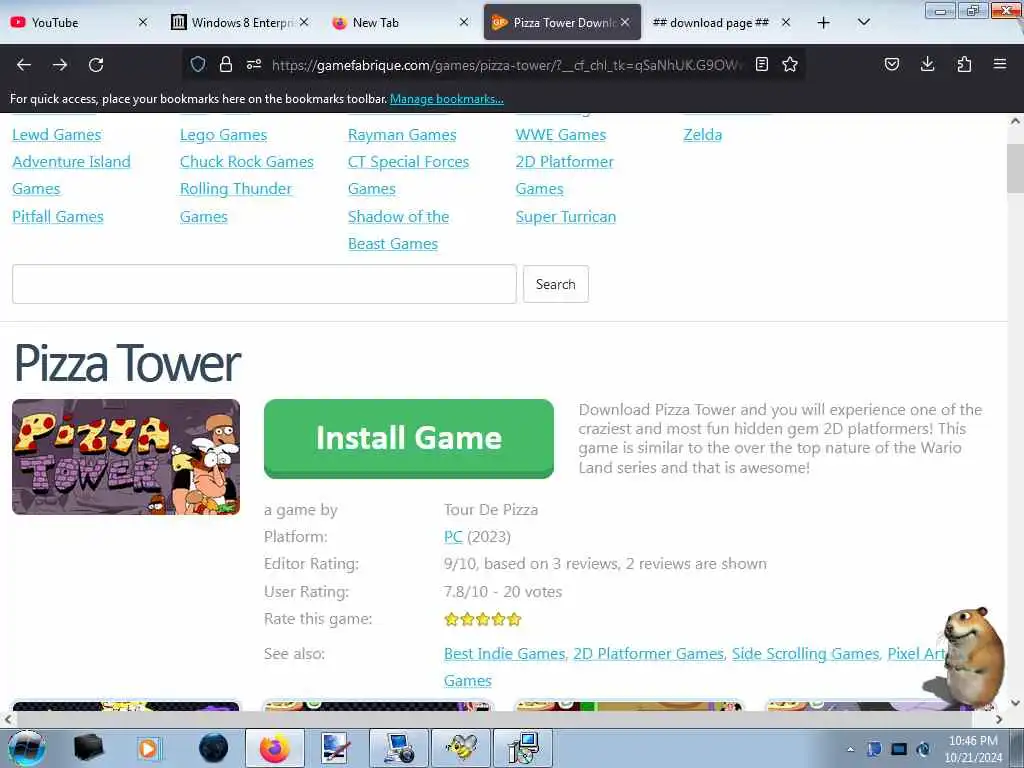This screenshot has height=768, width=1024.
Task: Open the media player taskbar icon
Action: click(149, 748)
